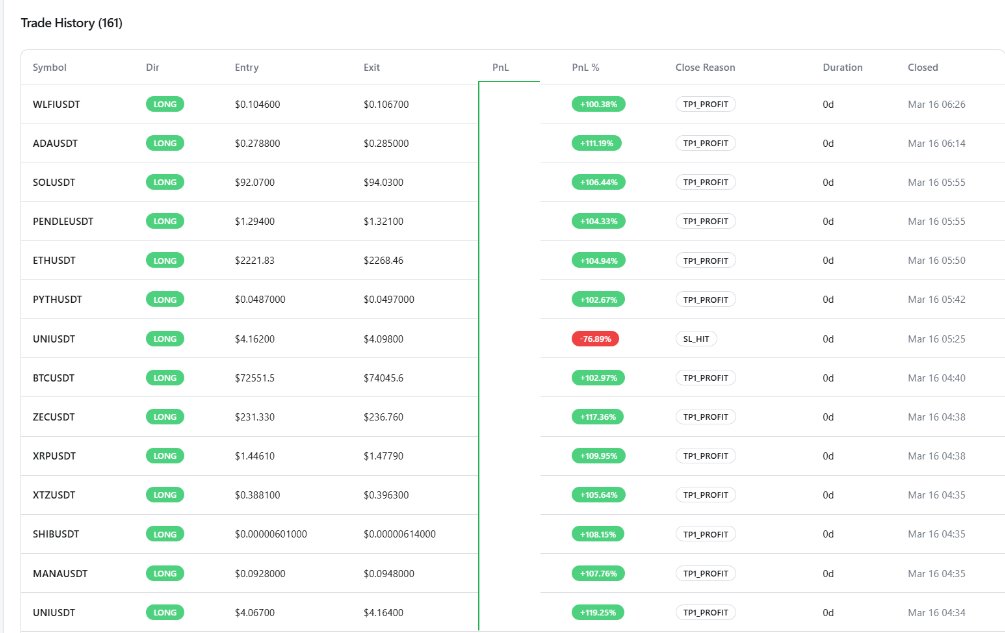Screen dimensions: 1005x633
Task: Click the Symbol column header
Action: point(50,68)
